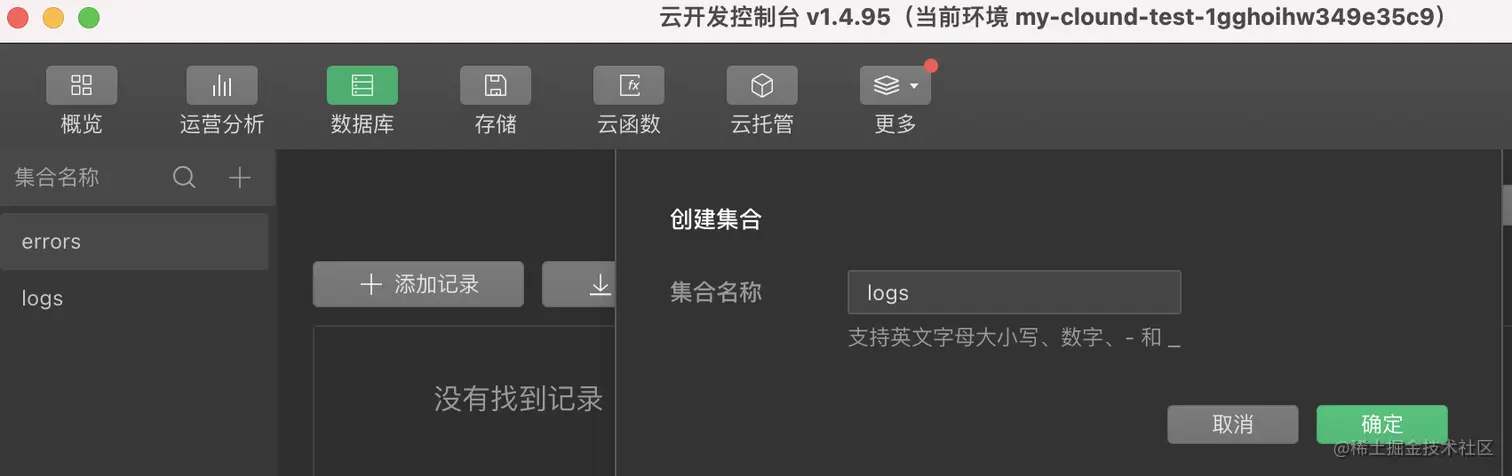
Task: Open the 云托管 cube icon
Action: point(762,86)
